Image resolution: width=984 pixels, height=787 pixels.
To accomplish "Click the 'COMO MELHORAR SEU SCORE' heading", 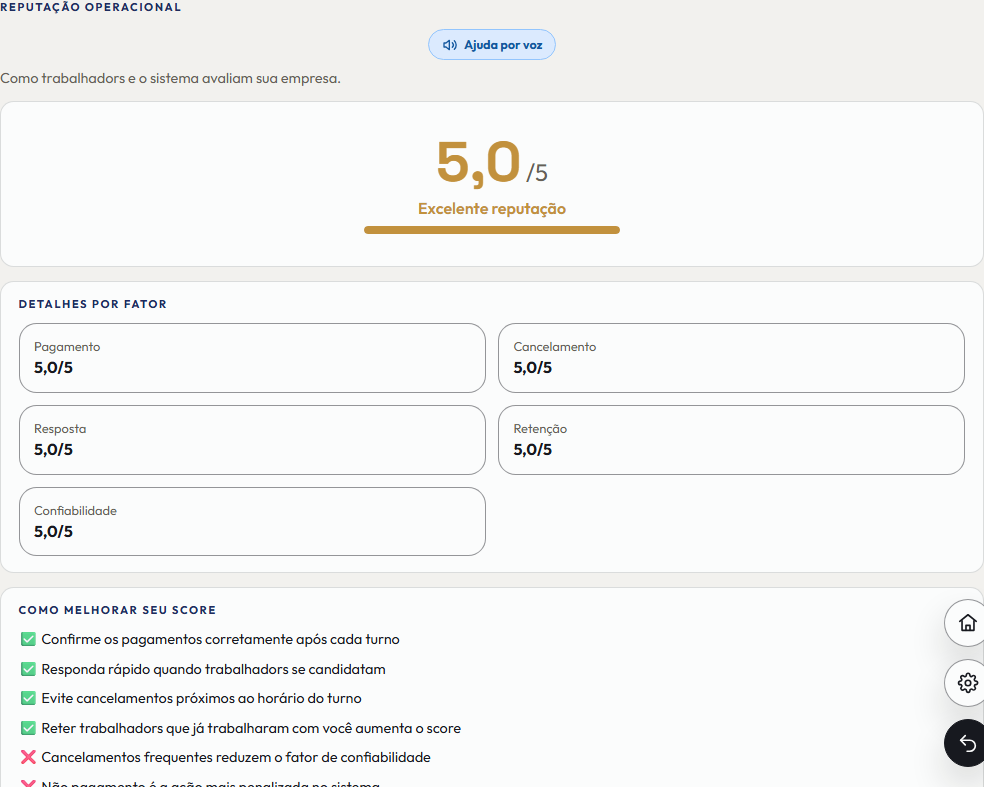I will click(x=117, y=610).
